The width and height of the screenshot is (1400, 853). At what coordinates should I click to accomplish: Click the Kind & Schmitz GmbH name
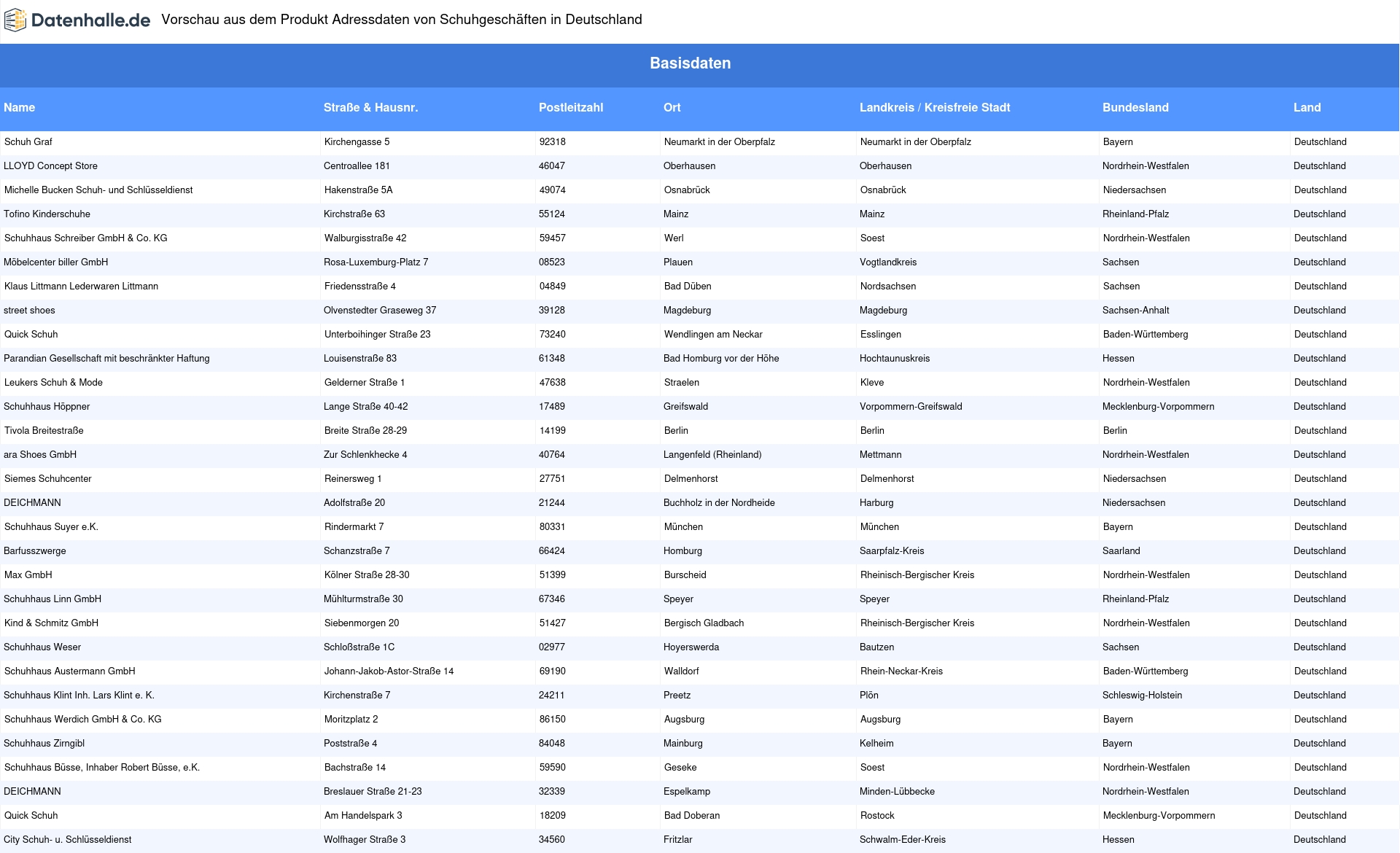click(51, 623)
